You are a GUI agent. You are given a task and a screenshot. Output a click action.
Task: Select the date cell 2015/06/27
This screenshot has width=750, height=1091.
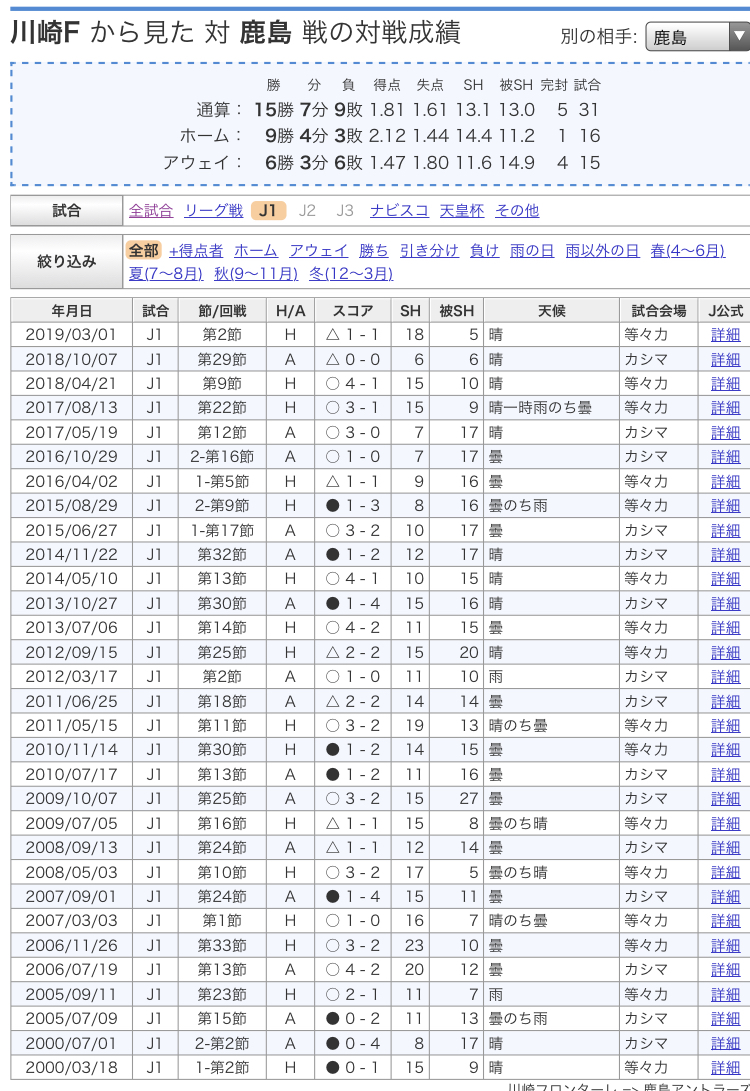pos(72,530)
